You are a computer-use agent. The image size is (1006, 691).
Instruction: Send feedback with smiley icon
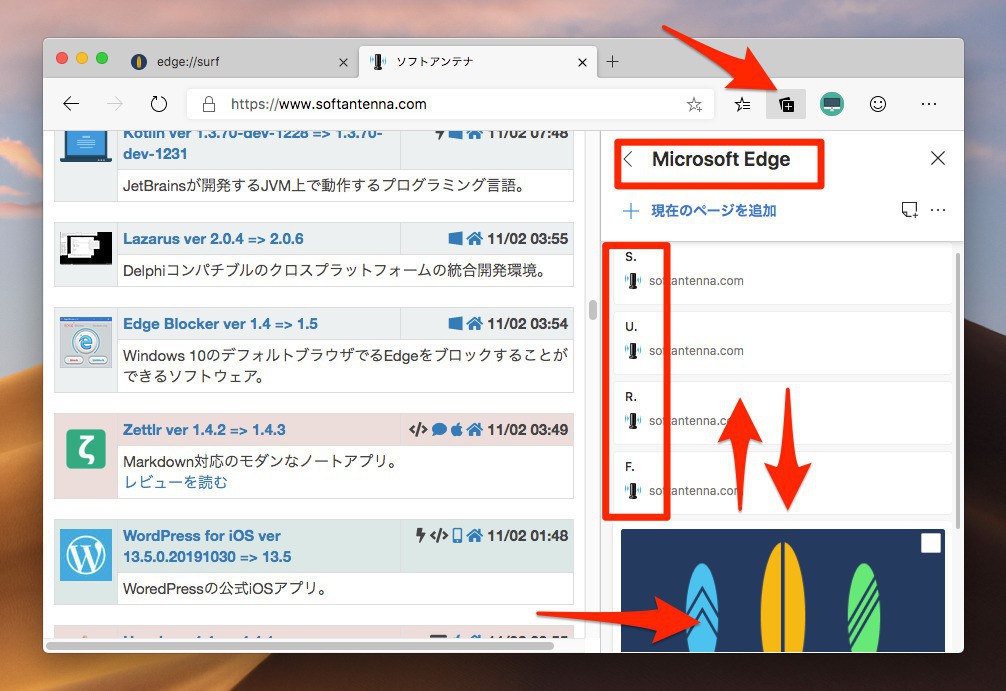point(878,104)
